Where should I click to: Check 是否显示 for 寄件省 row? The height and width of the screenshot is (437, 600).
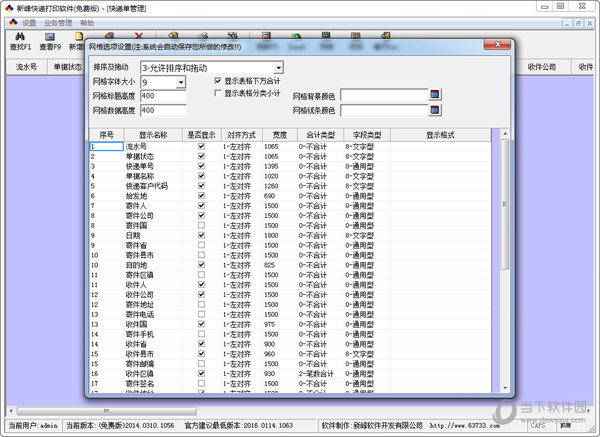201,245
